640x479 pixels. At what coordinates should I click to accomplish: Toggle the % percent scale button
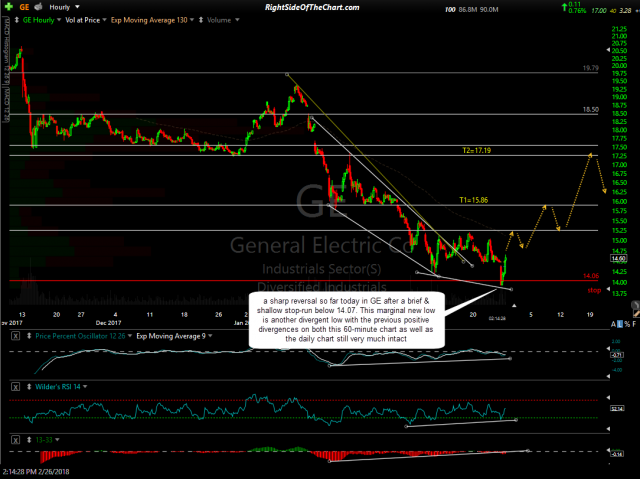click(627, 324)
